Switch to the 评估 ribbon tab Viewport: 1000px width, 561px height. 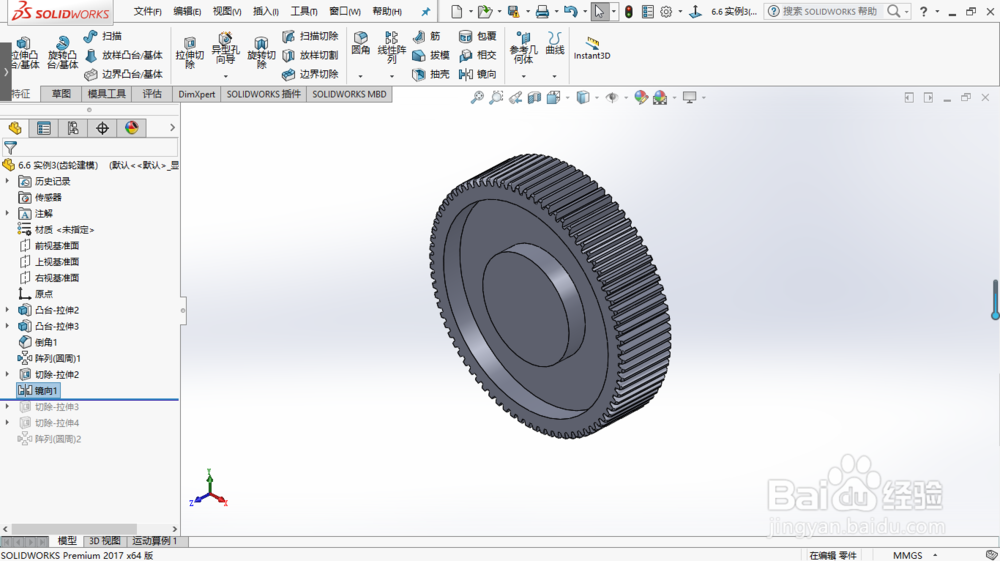pos(152,94)
